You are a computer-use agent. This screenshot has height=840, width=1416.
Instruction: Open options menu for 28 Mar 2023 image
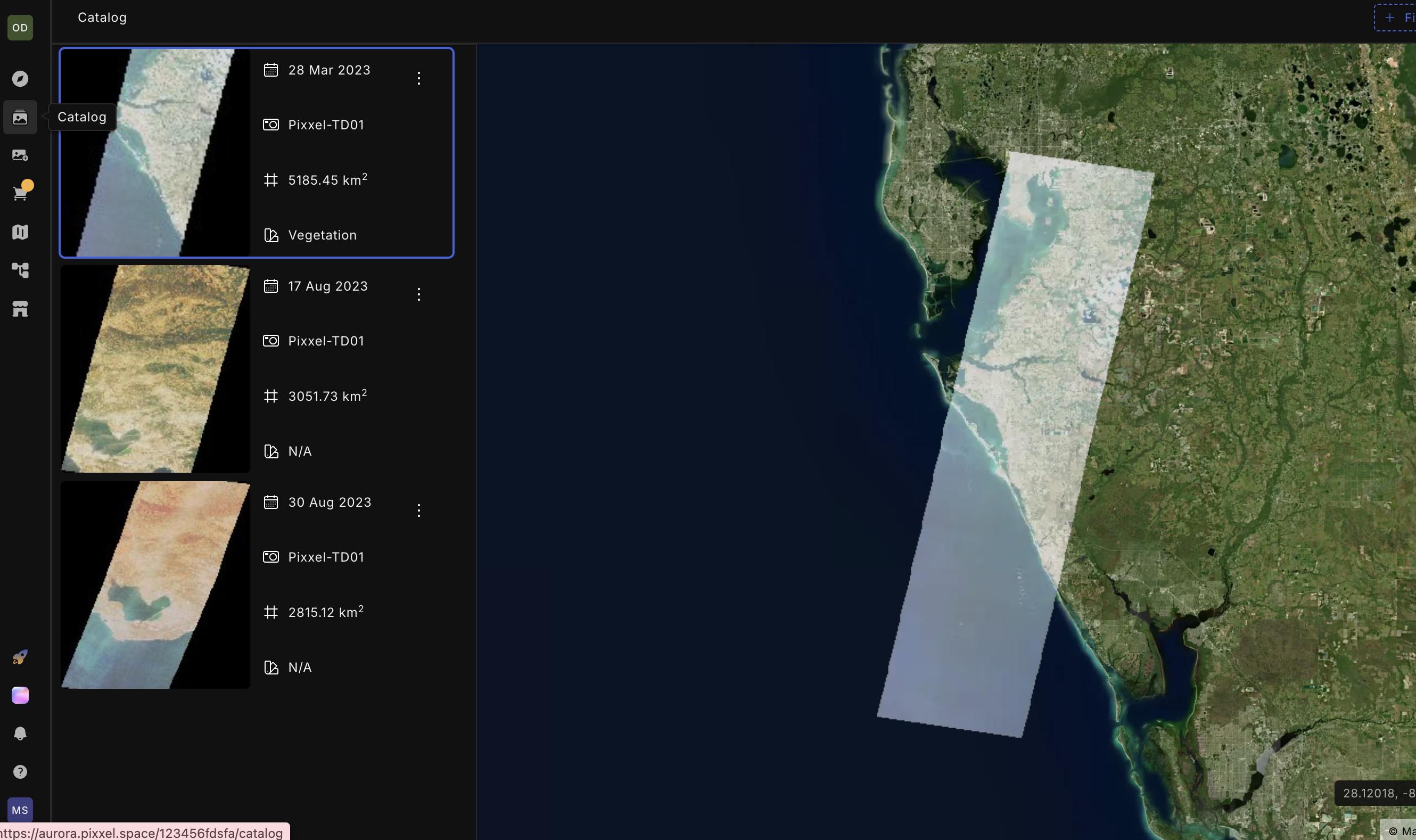419,78
